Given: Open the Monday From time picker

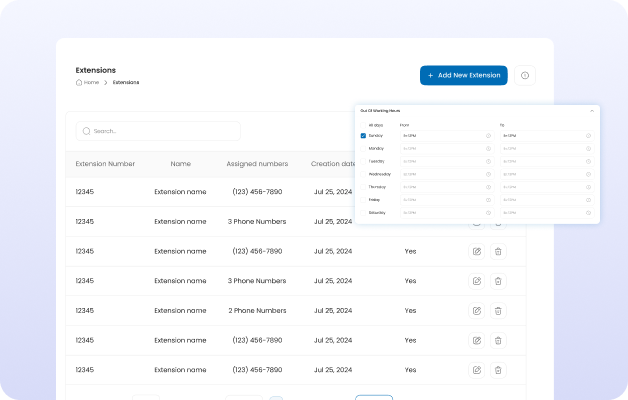Looking at the screenshot, I should [x=445, y=148].
